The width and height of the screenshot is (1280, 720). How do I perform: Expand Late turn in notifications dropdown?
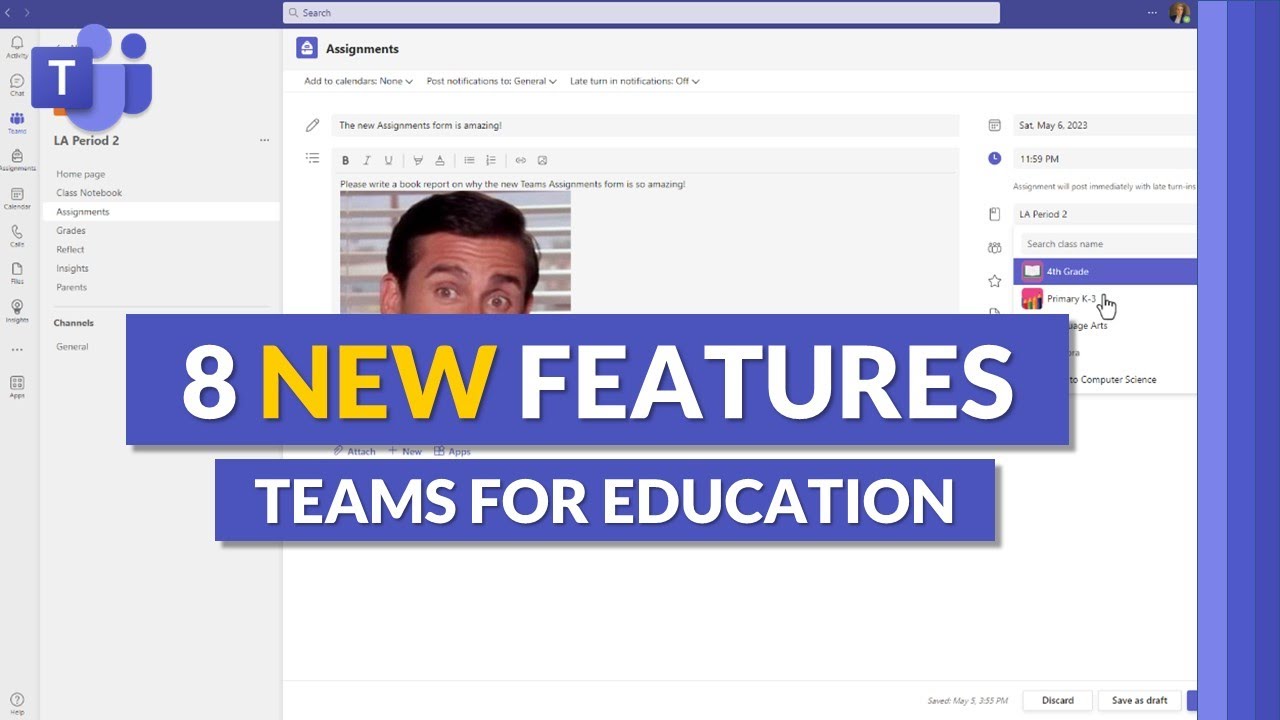[635, 81]
